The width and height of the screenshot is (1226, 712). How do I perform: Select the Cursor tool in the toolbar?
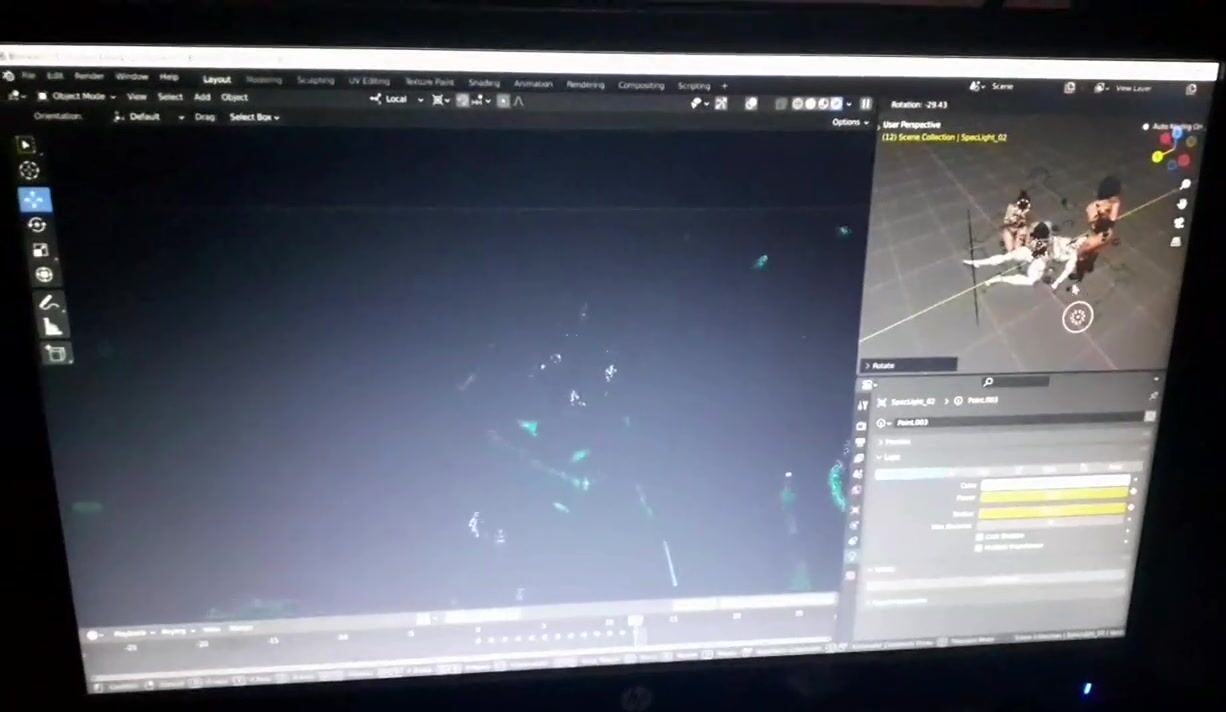[x=30, y=171]
